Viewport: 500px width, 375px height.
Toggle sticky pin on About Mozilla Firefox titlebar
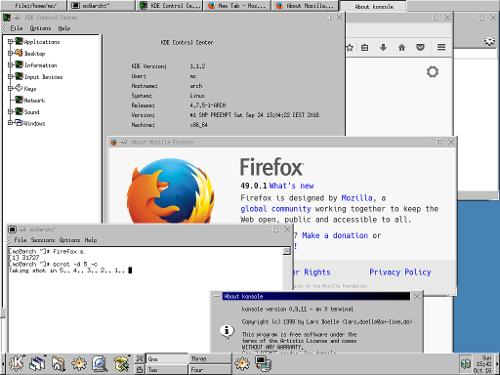124,142
